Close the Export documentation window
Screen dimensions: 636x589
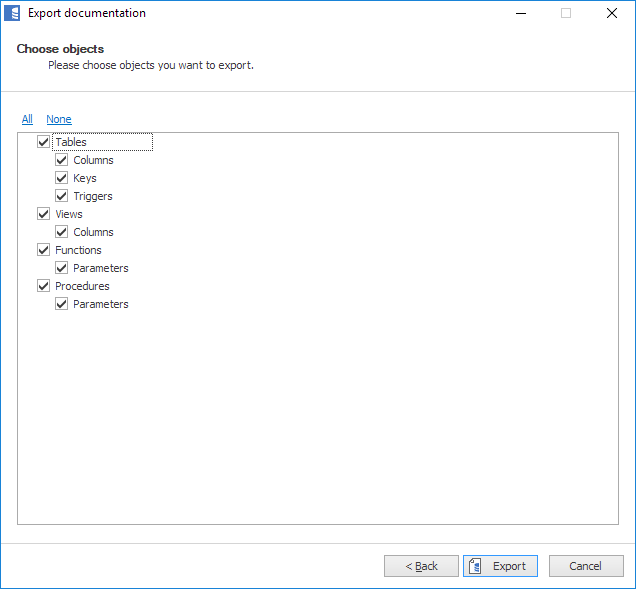pos(611,14)
